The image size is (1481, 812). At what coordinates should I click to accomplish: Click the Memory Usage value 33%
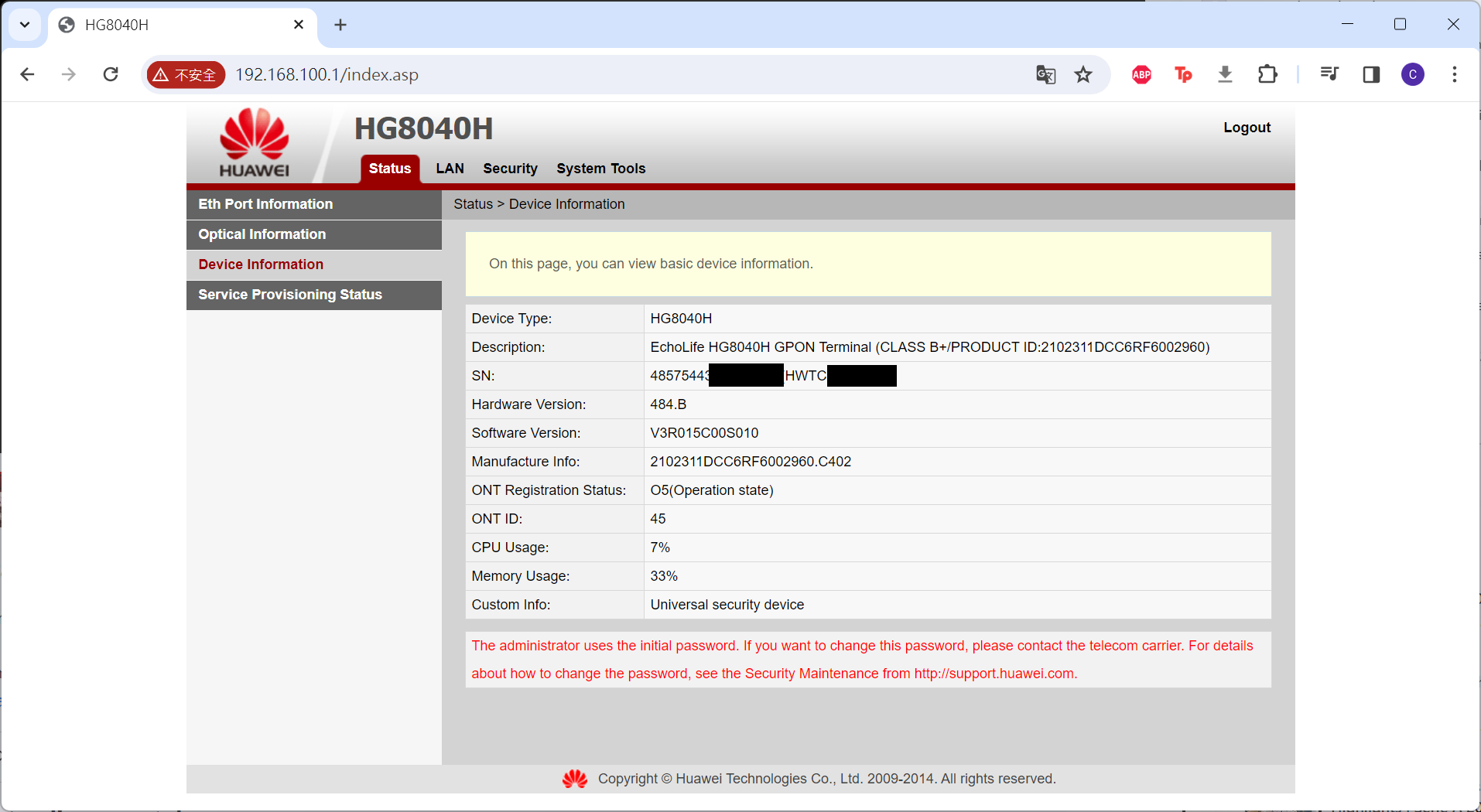pyautogui.click(x=664, y=576)
